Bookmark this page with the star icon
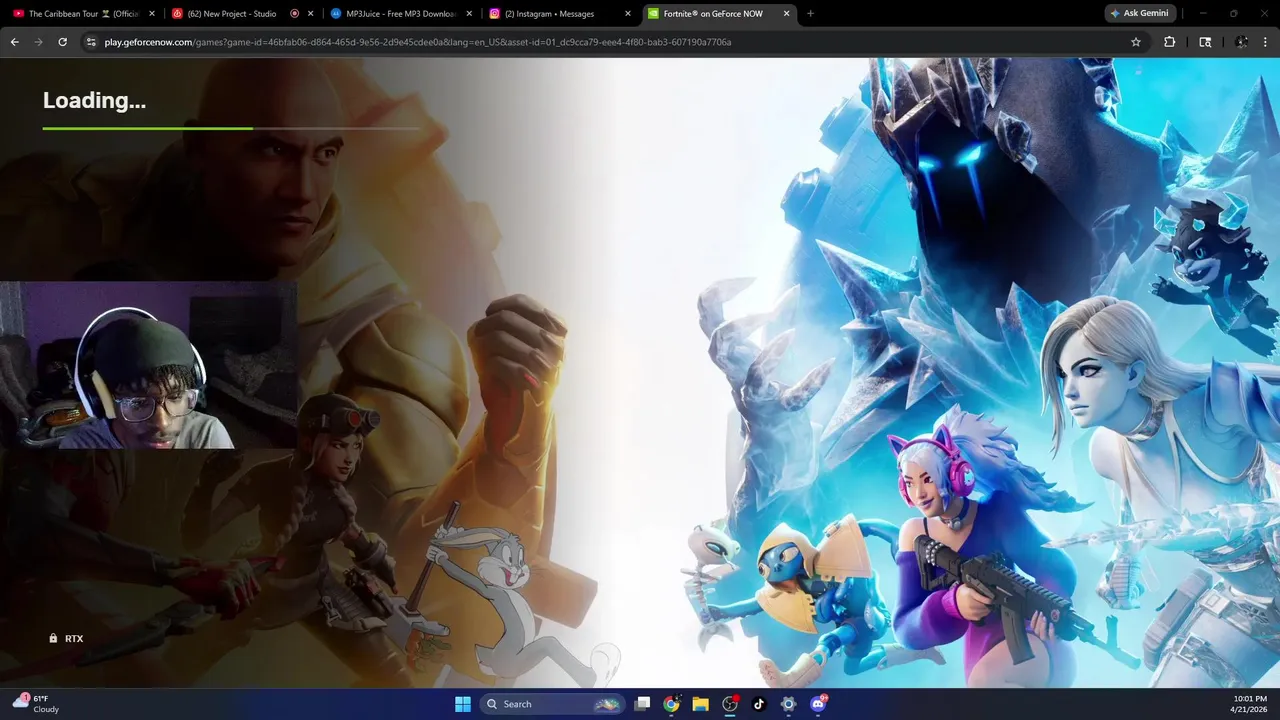1280x720 pixels. pyautogui.click(x=1136, y=42)
